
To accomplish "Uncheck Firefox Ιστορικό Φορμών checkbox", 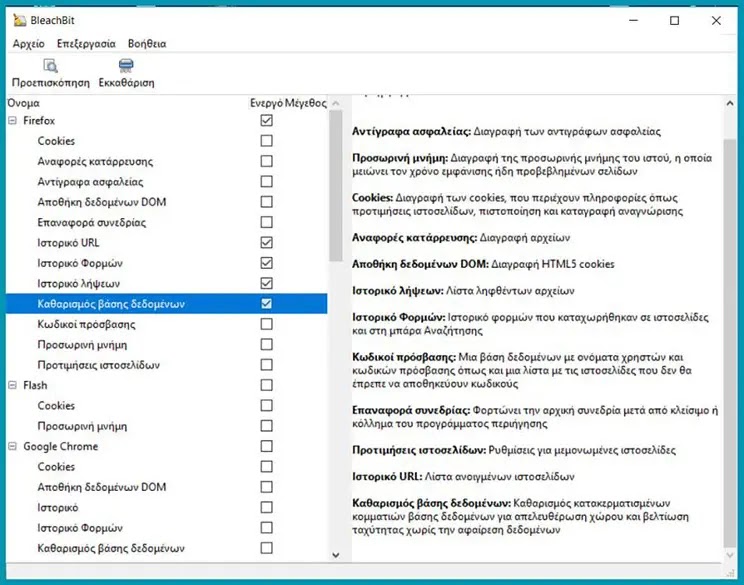I will [267, 263].
